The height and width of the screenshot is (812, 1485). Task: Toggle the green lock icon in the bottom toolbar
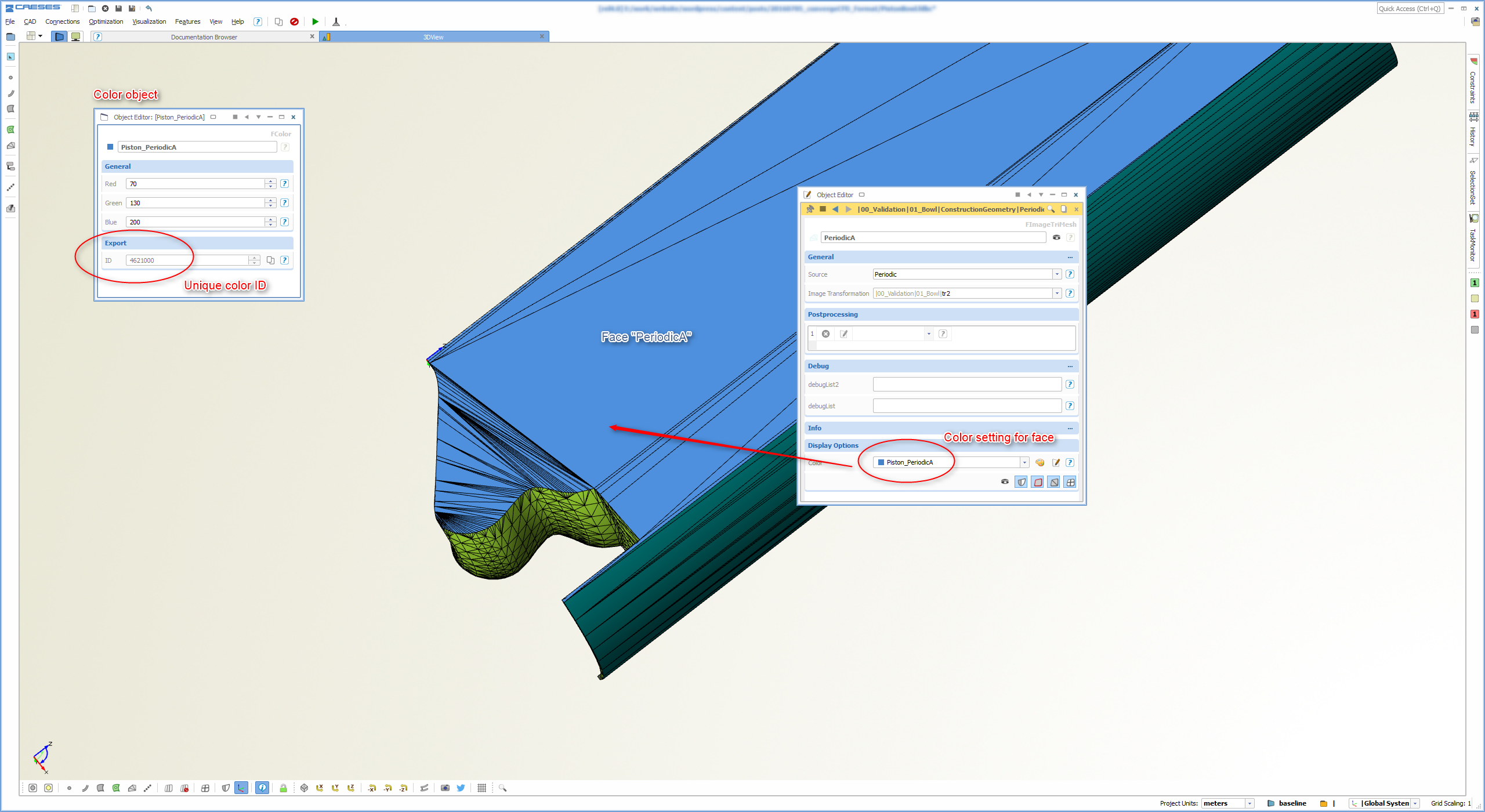tap(283, 788)
